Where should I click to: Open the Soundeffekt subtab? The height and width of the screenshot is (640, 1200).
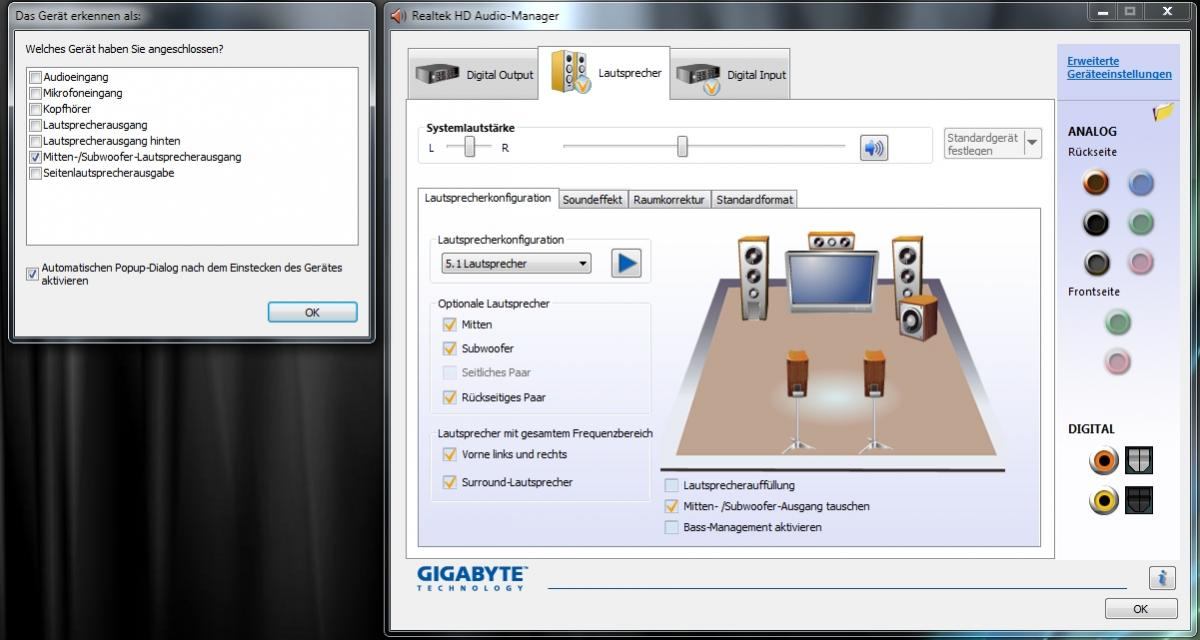pyautogui.click(x=592, y=200)
